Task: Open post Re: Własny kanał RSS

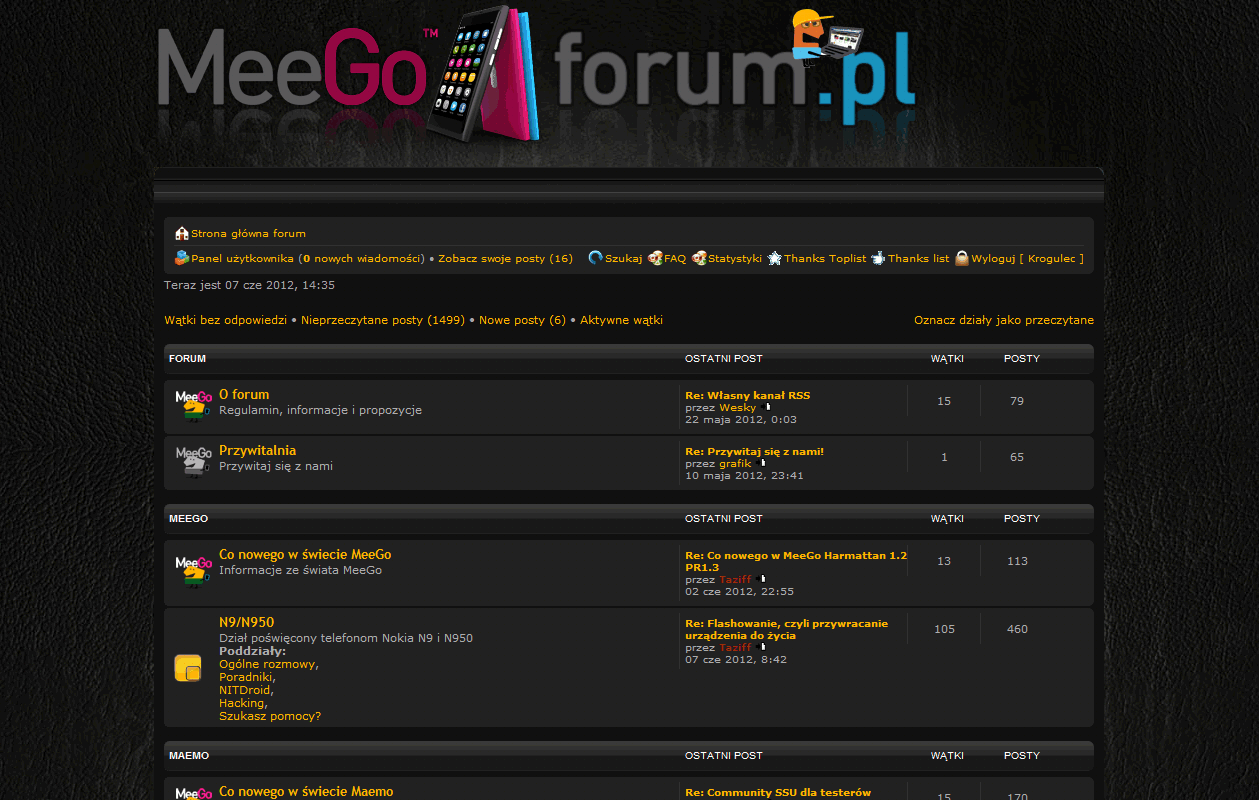Action: point(747,395)
